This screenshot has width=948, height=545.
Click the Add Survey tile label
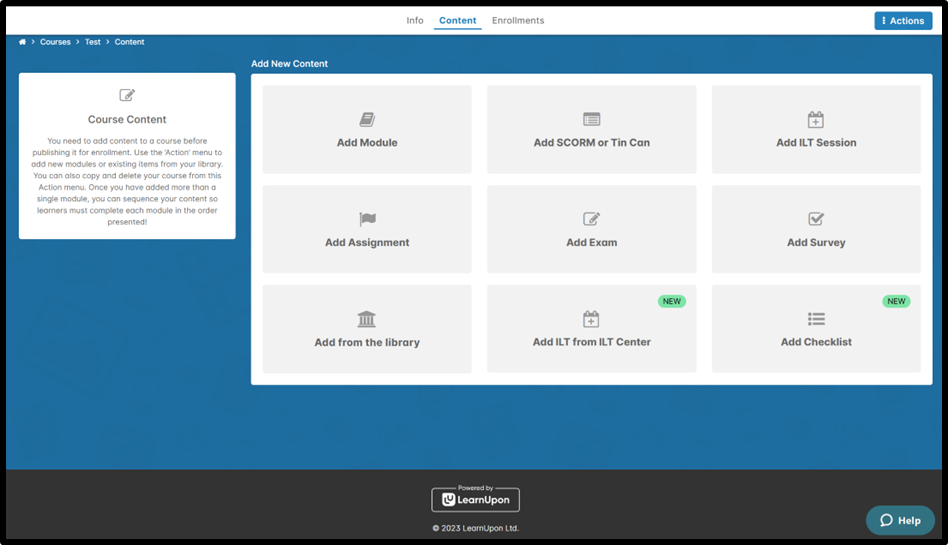[816, 242]
